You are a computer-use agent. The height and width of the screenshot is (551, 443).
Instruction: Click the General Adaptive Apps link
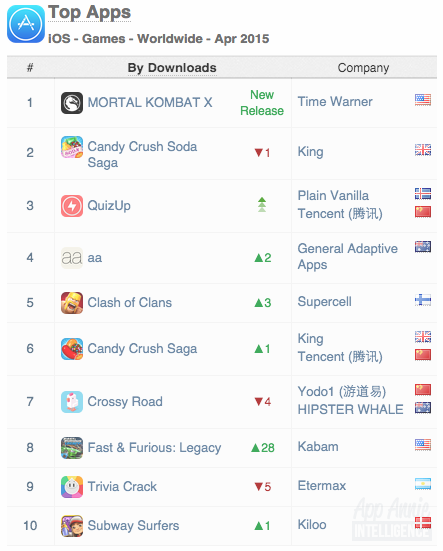pyautogui.click(x=348, y=257)
